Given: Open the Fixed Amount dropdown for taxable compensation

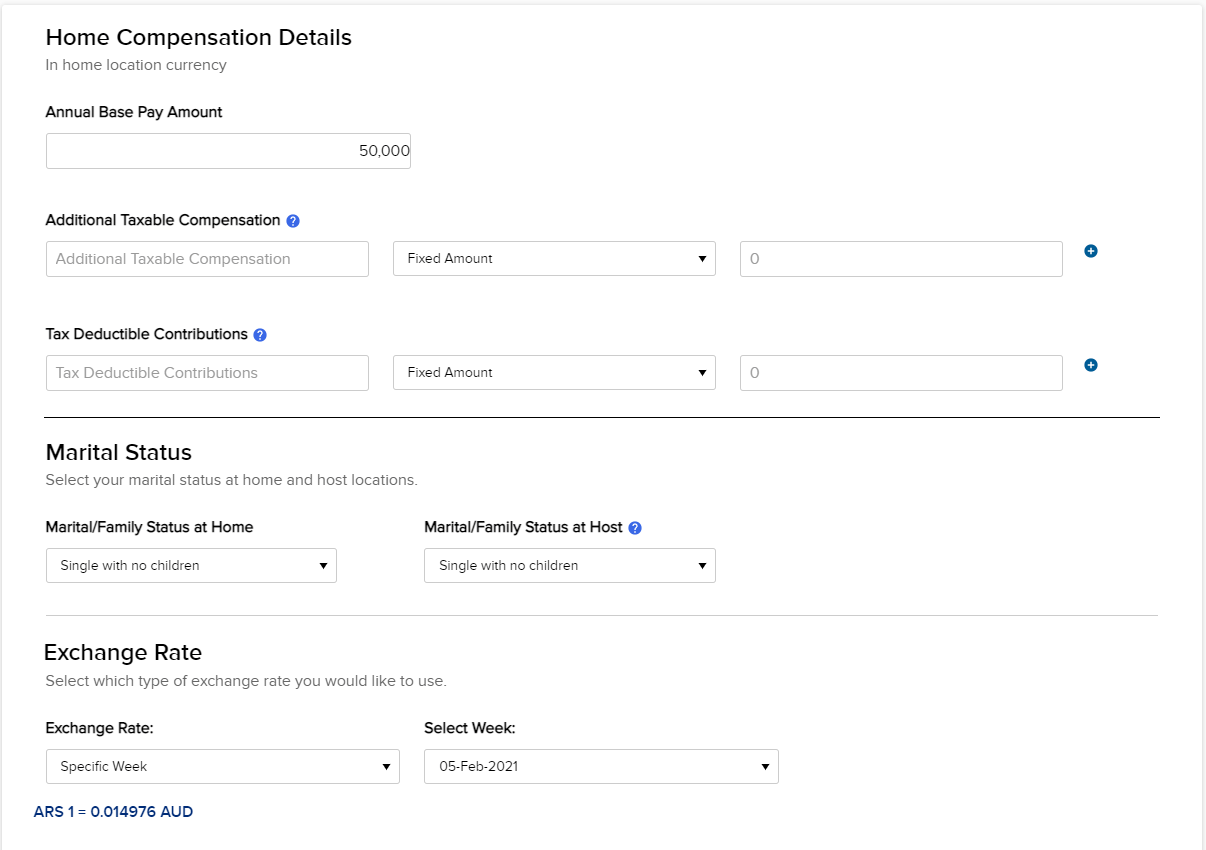Looking at the screenshot, I should coord(554,258).
